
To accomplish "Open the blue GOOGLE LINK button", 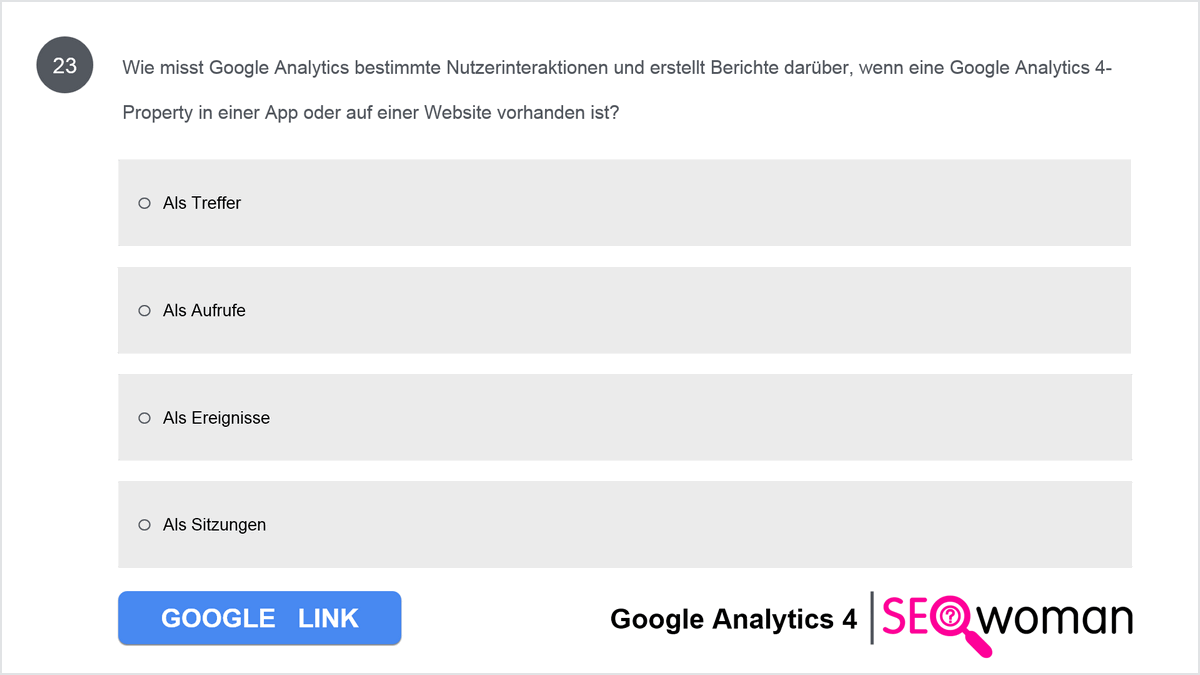I will tap(259, 618).
